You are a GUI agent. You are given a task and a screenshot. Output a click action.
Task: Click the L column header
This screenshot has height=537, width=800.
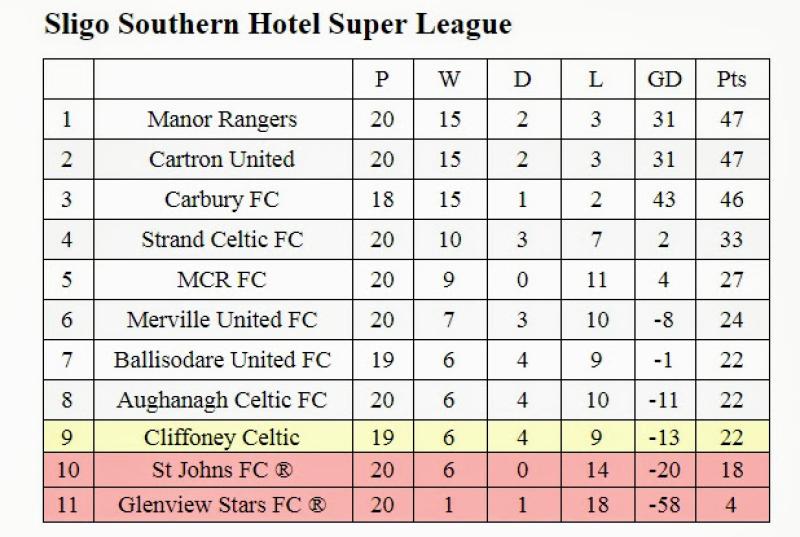point(596,80)
